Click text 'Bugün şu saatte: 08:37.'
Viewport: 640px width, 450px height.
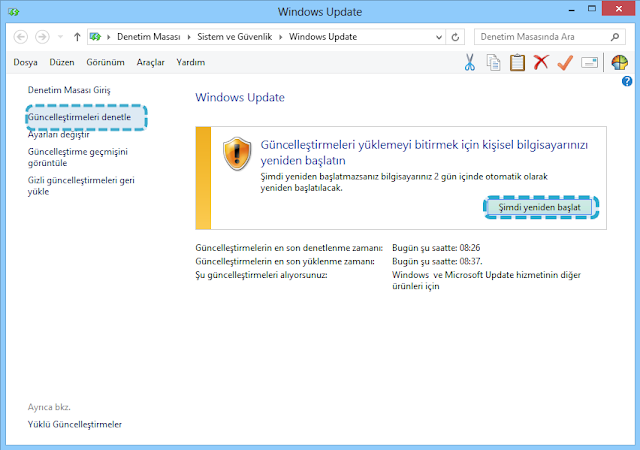coord(437,261)
